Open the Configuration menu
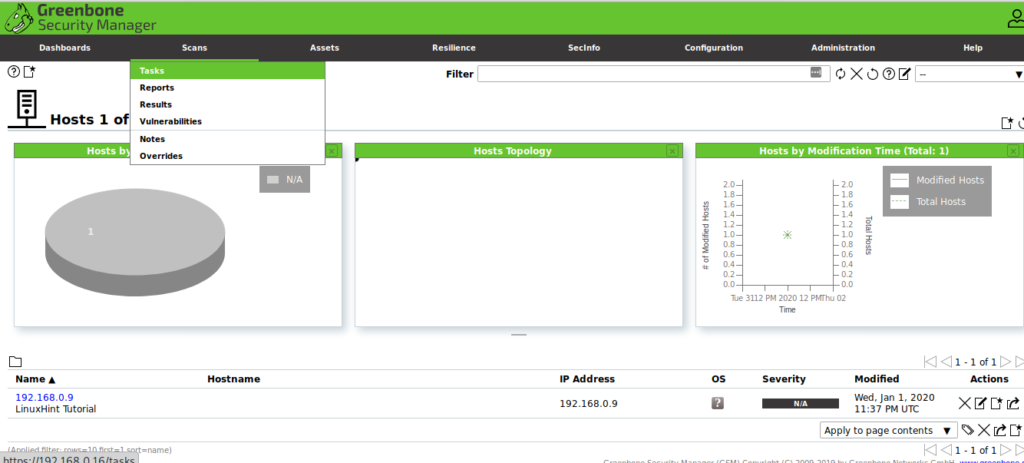This screenshot has height=463, width=1024. pyautogui.click(x=713, y=48)
